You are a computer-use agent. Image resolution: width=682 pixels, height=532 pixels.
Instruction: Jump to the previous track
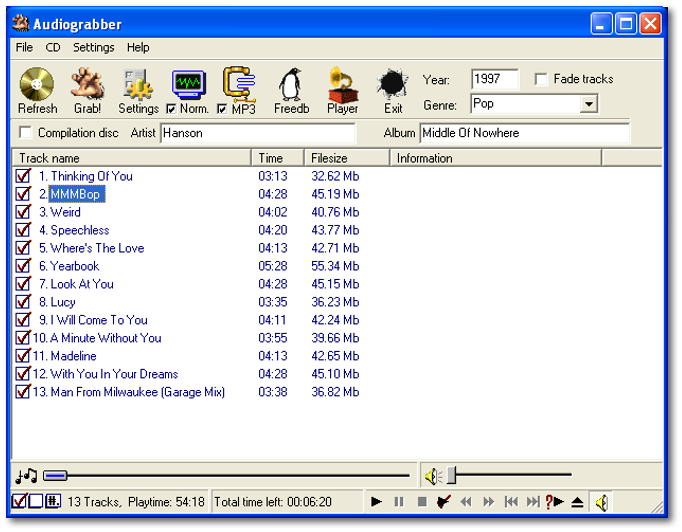[x=511, y=502]
